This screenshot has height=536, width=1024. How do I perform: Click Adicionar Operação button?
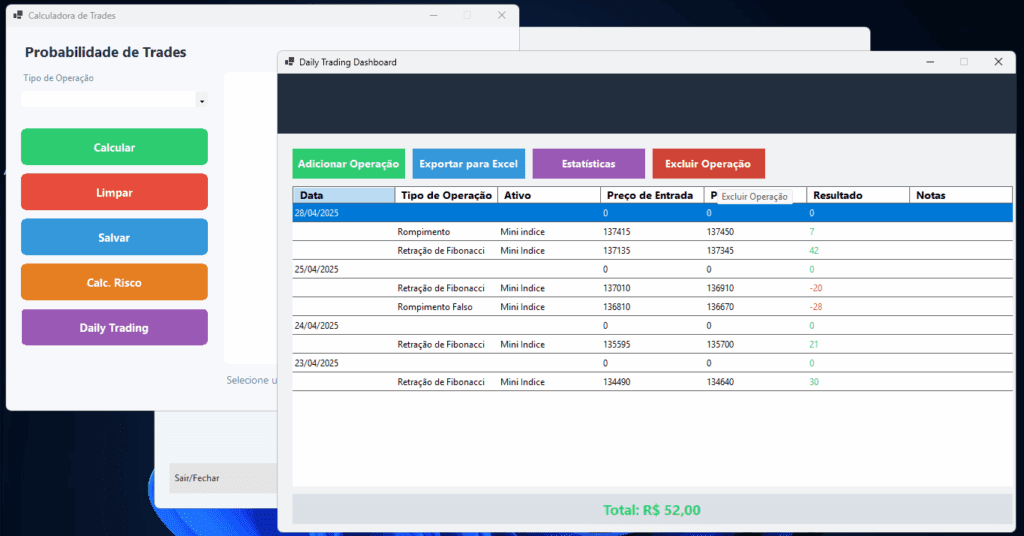(x=349, y=164)
